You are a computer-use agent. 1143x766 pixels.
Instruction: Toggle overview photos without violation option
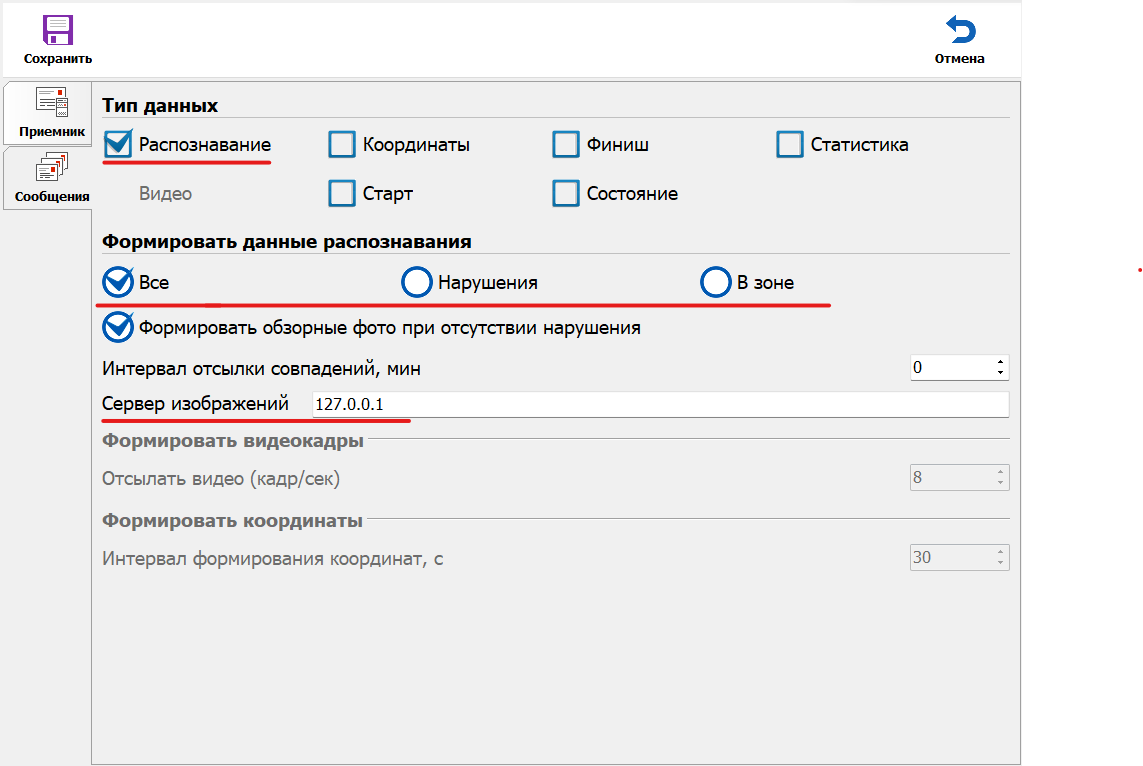[x=118, y=327]
